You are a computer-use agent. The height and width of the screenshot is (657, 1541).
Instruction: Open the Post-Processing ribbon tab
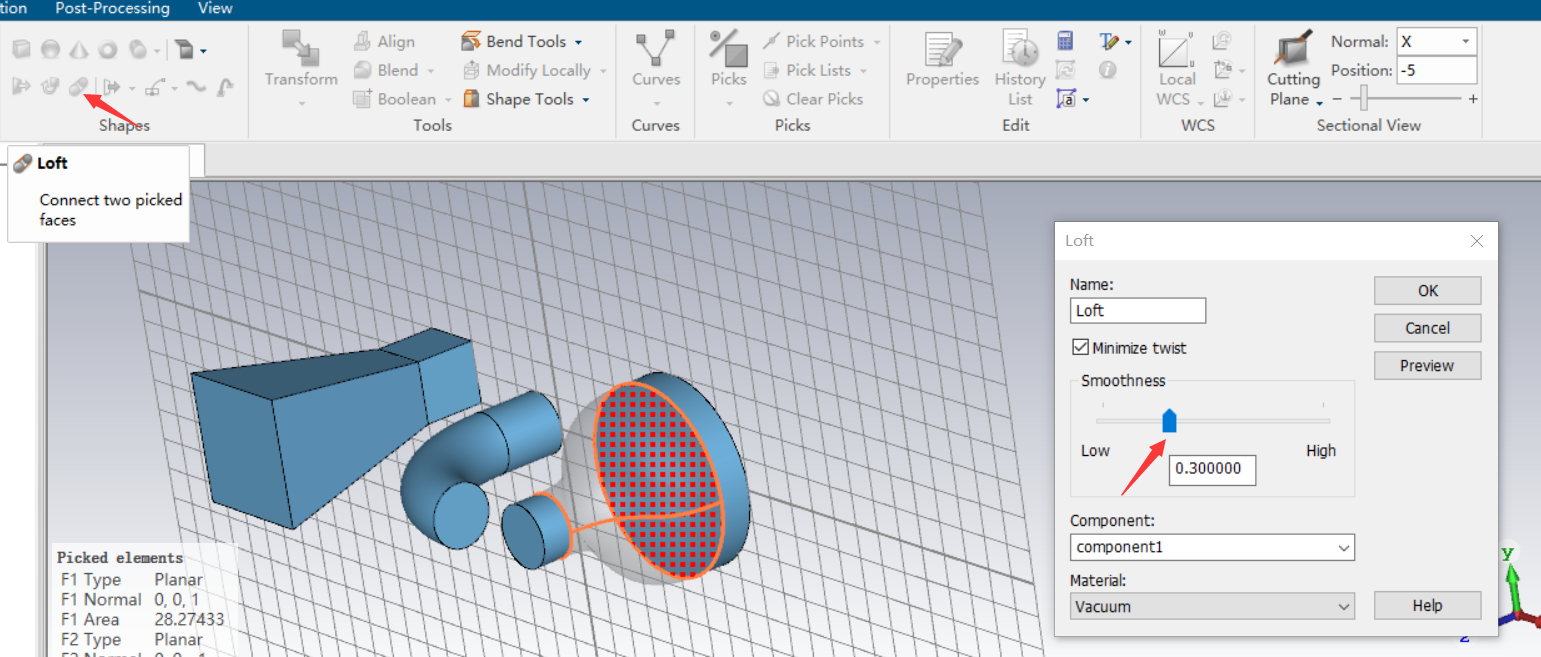pos(112,8)
